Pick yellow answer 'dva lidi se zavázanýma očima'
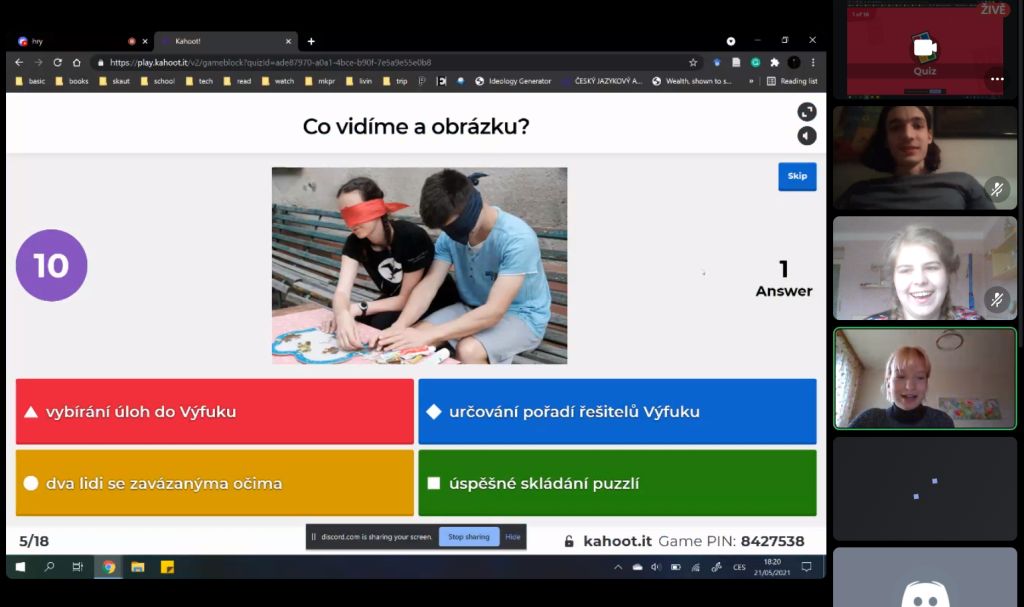The height and width of the screenshot is (607, 1024). pos(215,483)
